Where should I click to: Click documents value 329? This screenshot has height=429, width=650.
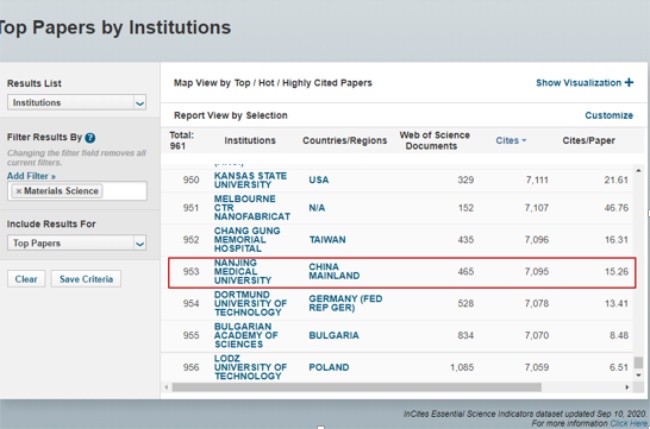pos(466,180)
